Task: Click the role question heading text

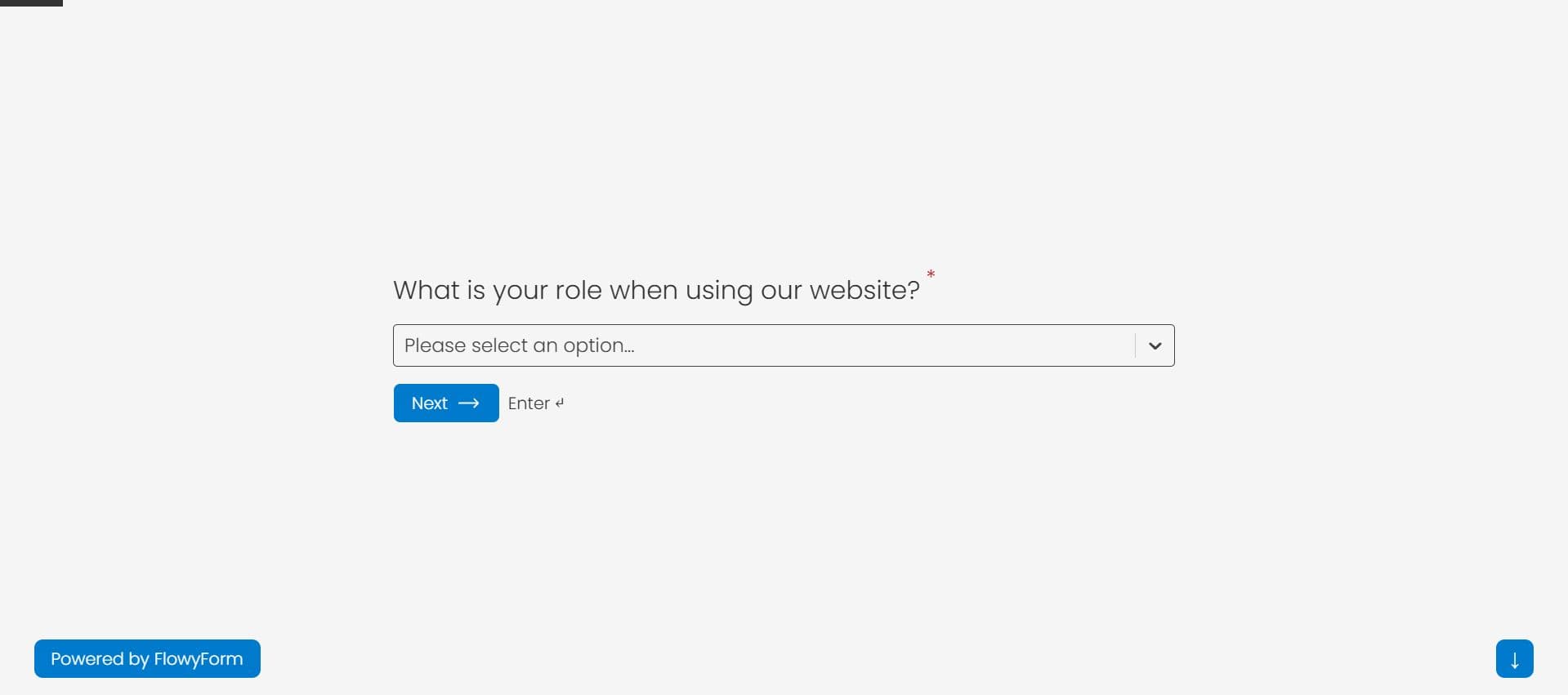Action: (656, 290)
